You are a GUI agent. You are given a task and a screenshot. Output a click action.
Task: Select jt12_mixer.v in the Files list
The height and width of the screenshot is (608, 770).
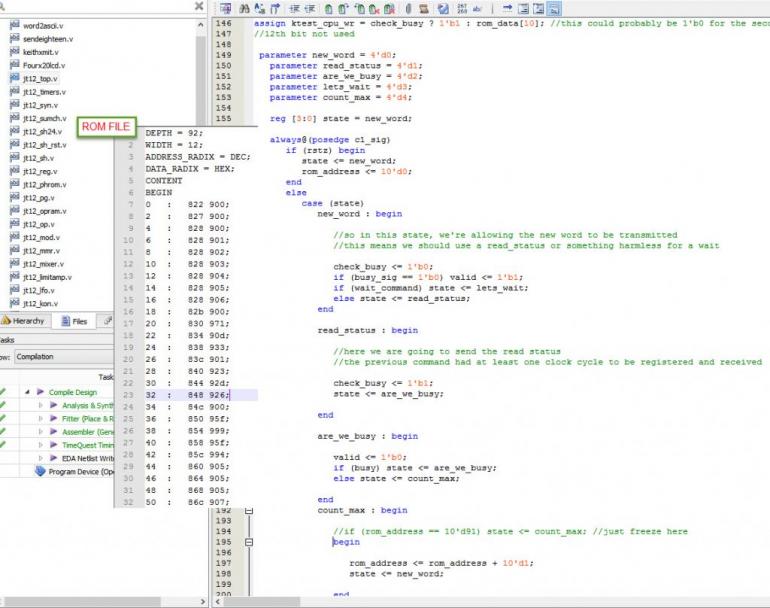[42, 263]
